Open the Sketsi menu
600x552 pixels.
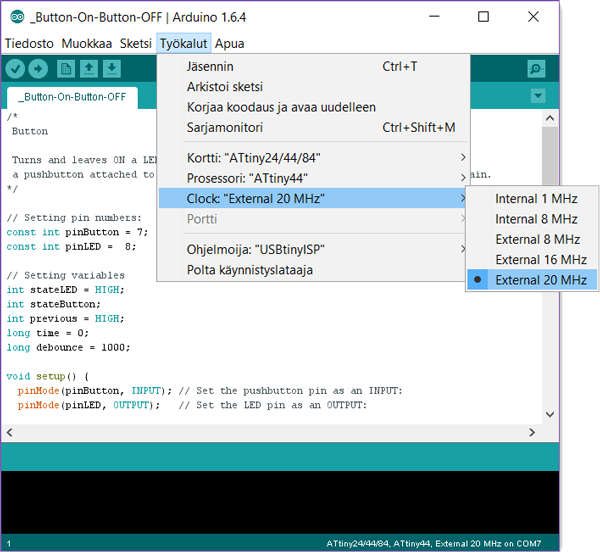click(135, 44)
